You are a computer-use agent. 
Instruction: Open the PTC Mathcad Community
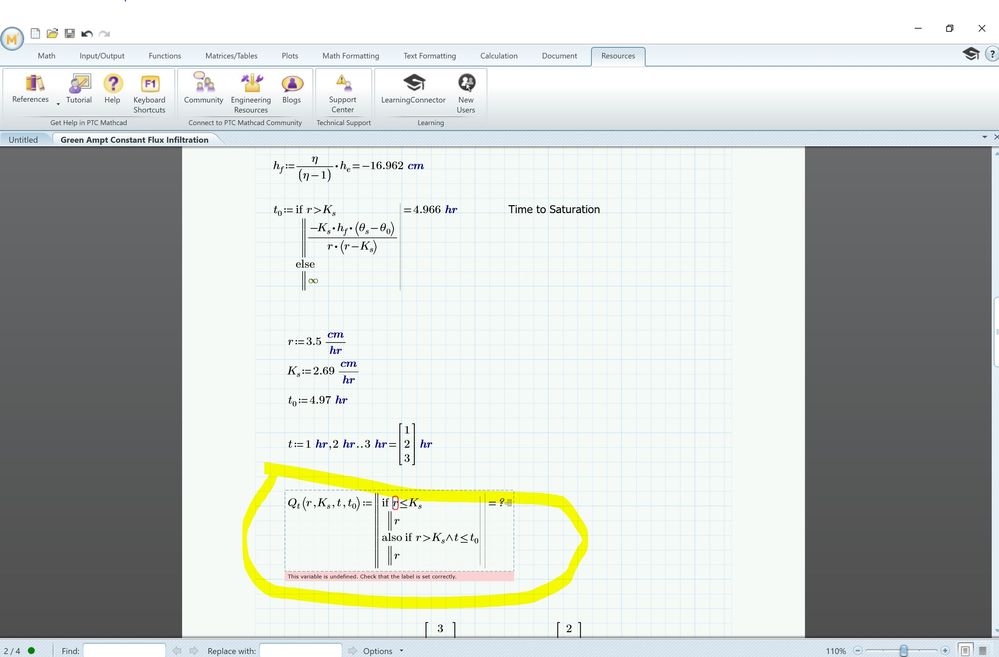point(203,89)
